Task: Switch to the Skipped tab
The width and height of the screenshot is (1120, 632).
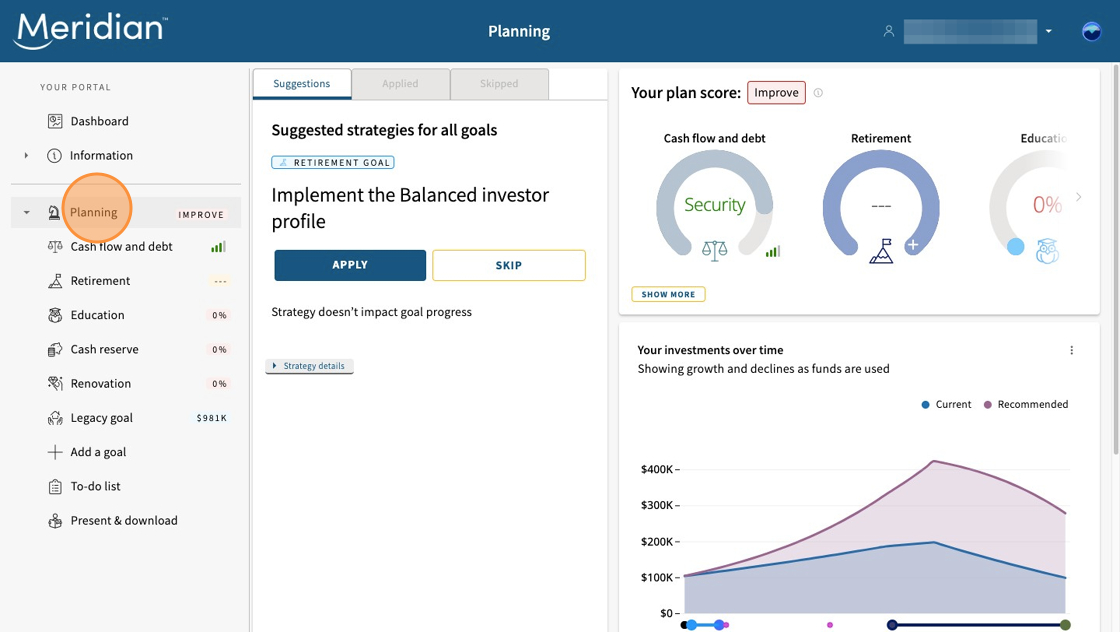Action: 499,84
